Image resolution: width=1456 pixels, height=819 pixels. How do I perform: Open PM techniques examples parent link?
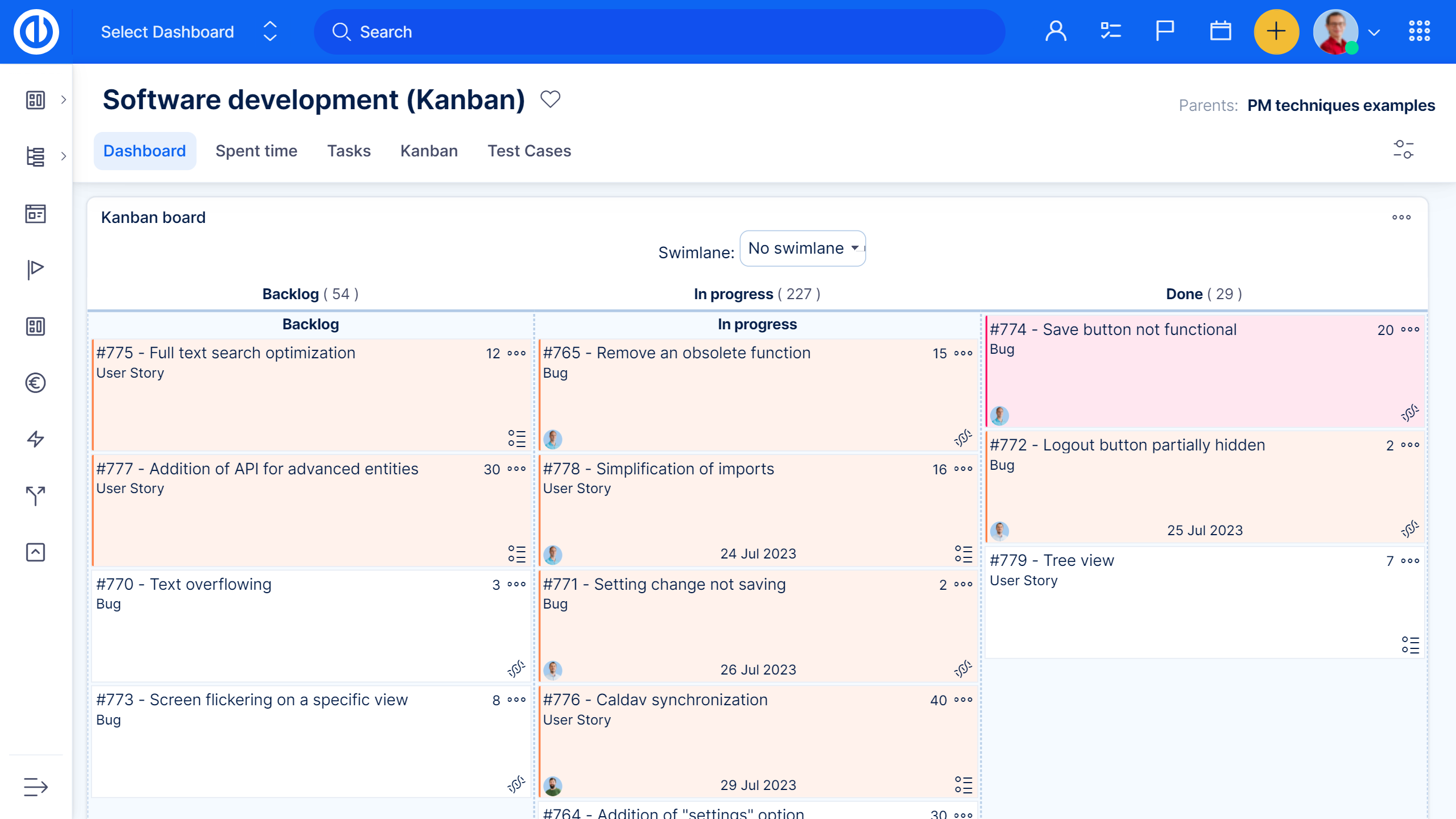click(1341, 105)
